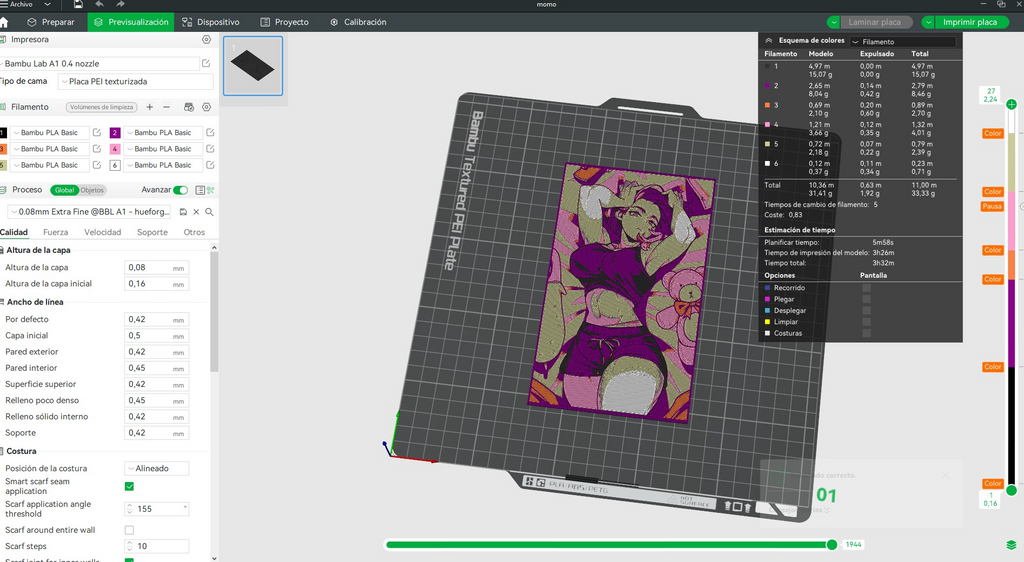Click Imprimir placa button
Screen dimensions: 1024x562
970,22
